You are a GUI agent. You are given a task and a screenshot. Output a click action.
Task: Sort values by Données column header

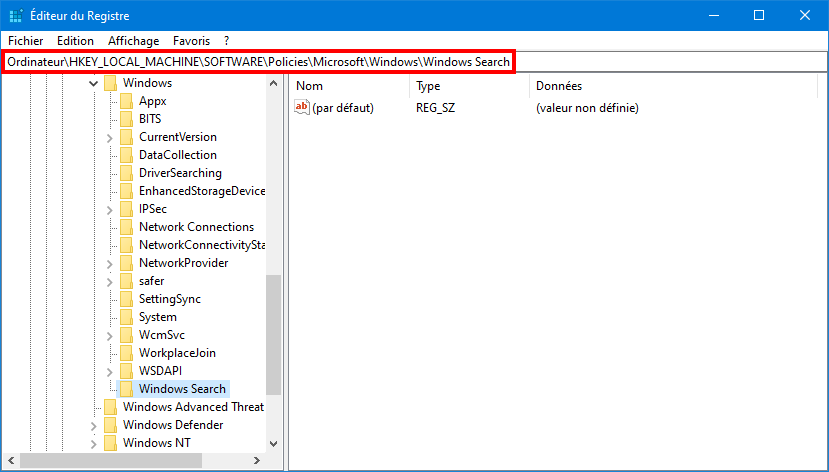tap(673, 86)
